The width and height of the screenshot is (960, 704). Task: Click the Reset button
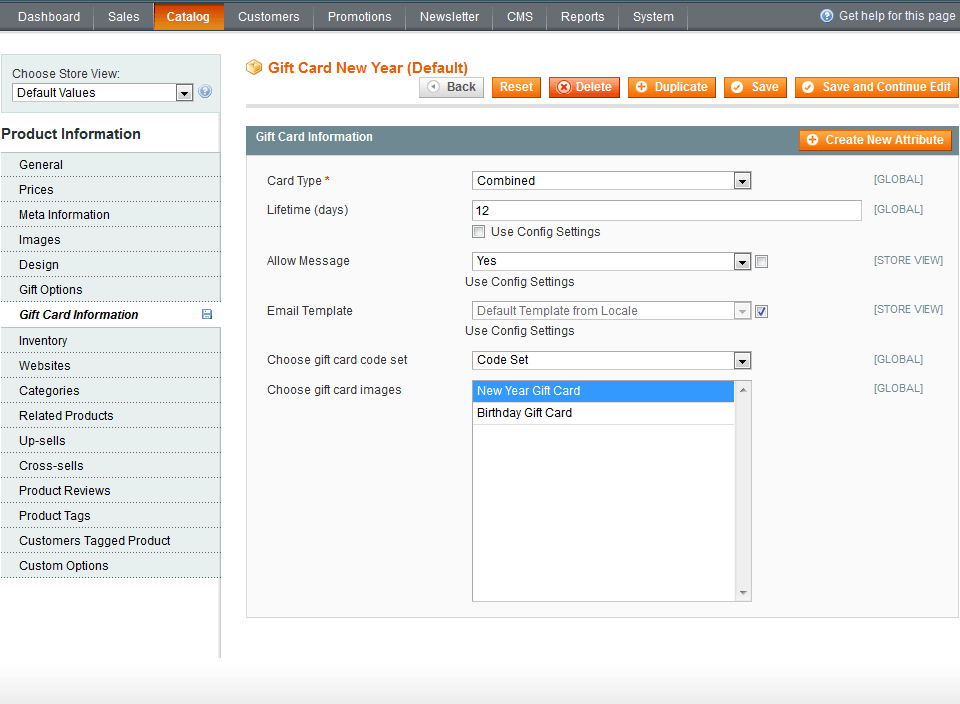(x=516, y=87)
